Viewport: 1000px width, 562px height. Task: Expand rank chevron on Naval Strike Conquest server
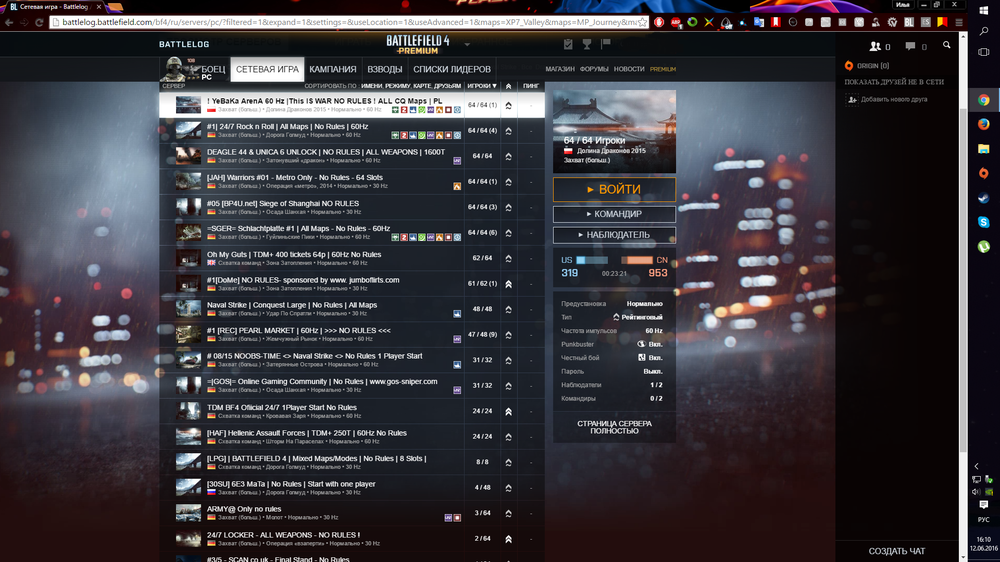(x=508, y=309)
